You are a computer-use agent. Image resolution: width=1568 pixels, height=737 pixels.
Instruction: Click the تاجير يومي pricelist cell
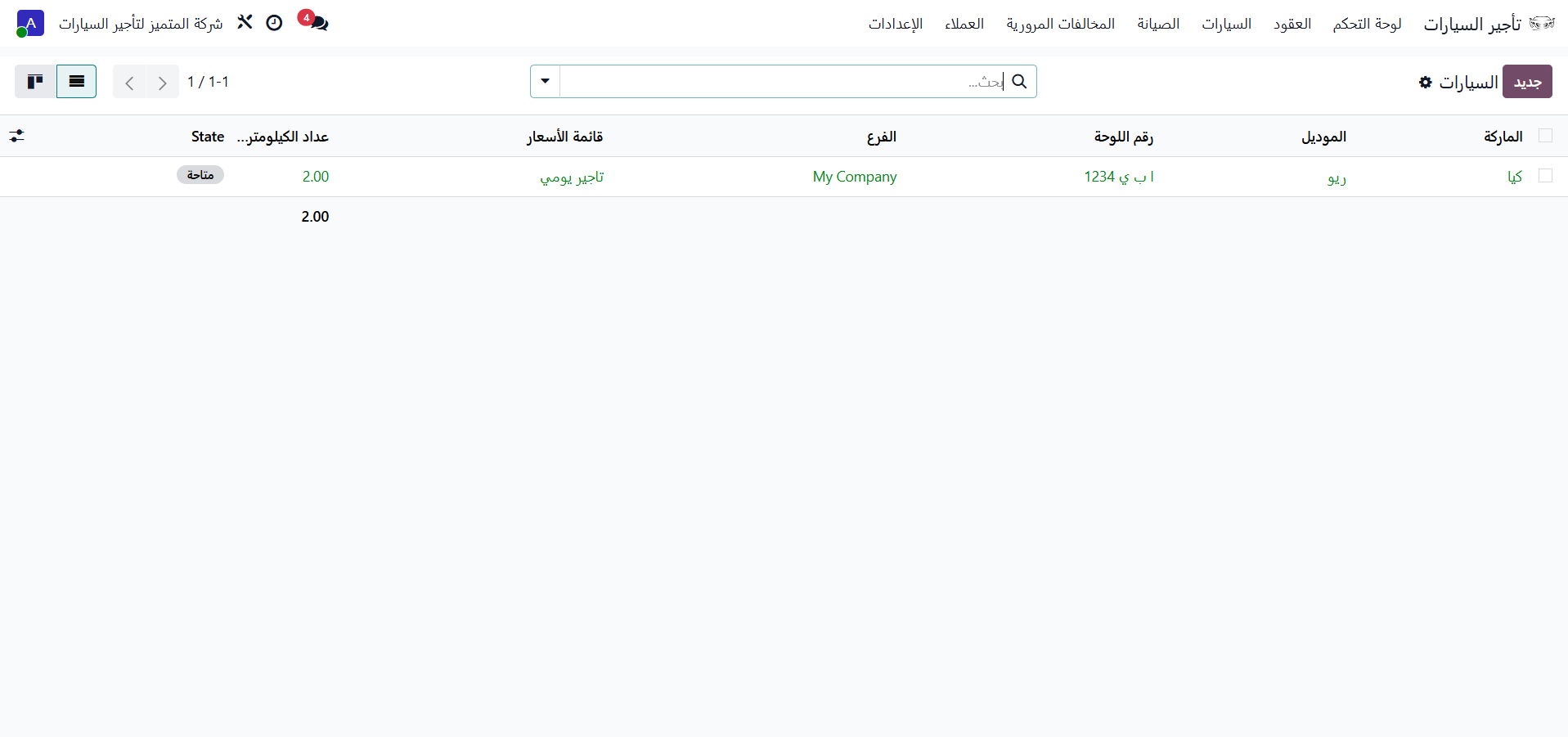tap(572, 177)
